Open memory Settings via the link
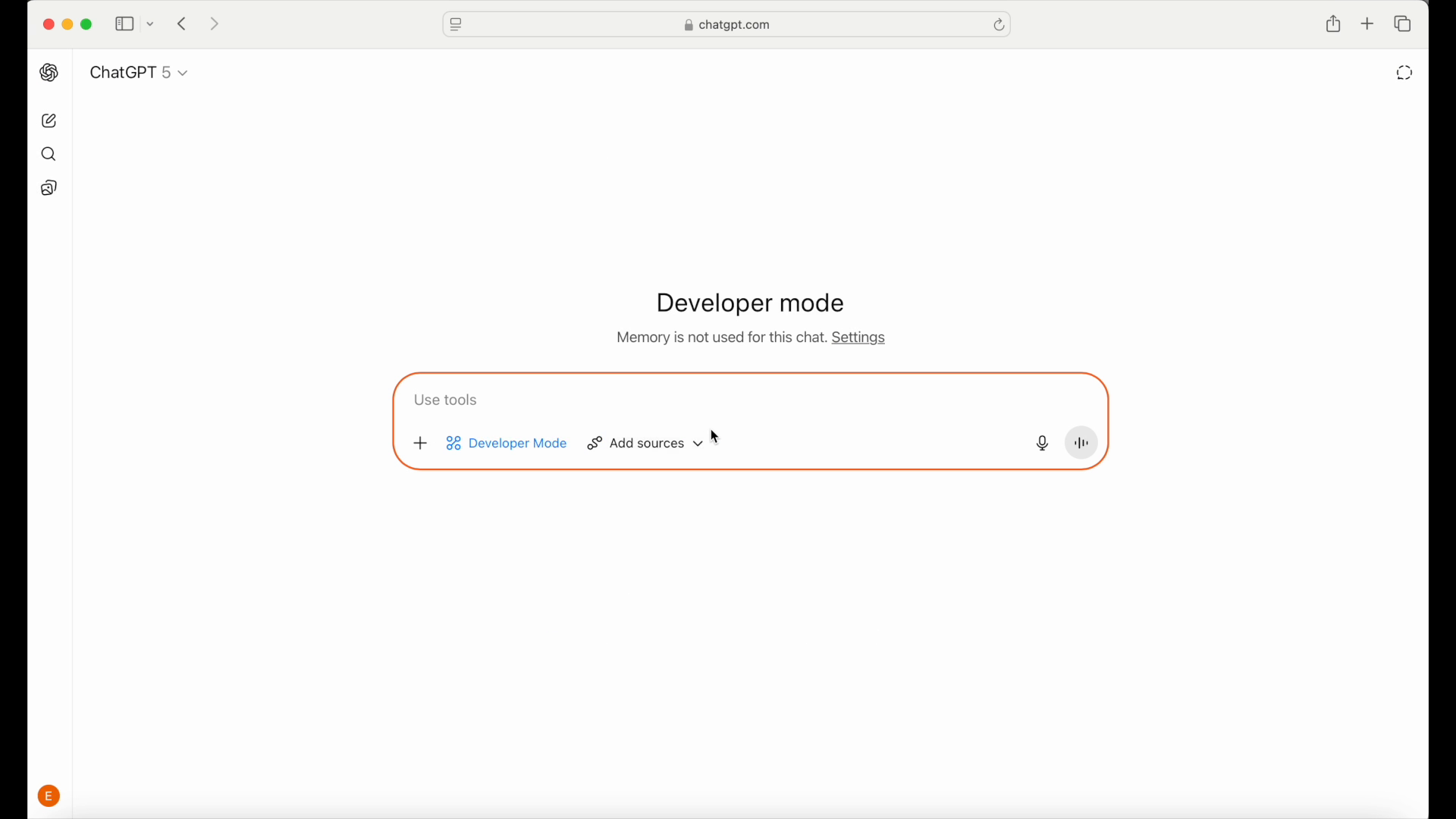1456x819 pixels. (858, 337)
